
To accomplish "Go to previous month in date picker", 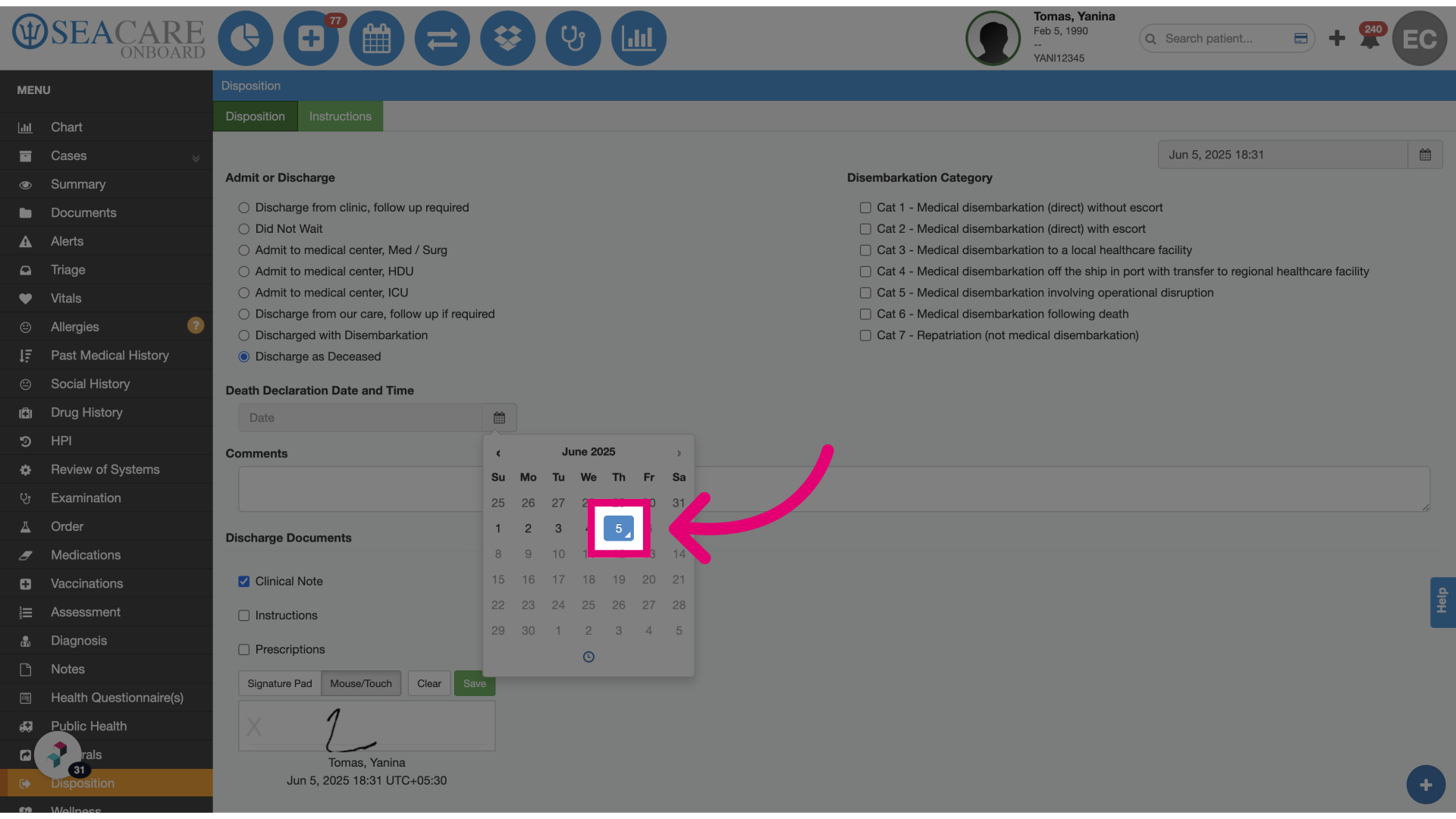I will 498,453.
